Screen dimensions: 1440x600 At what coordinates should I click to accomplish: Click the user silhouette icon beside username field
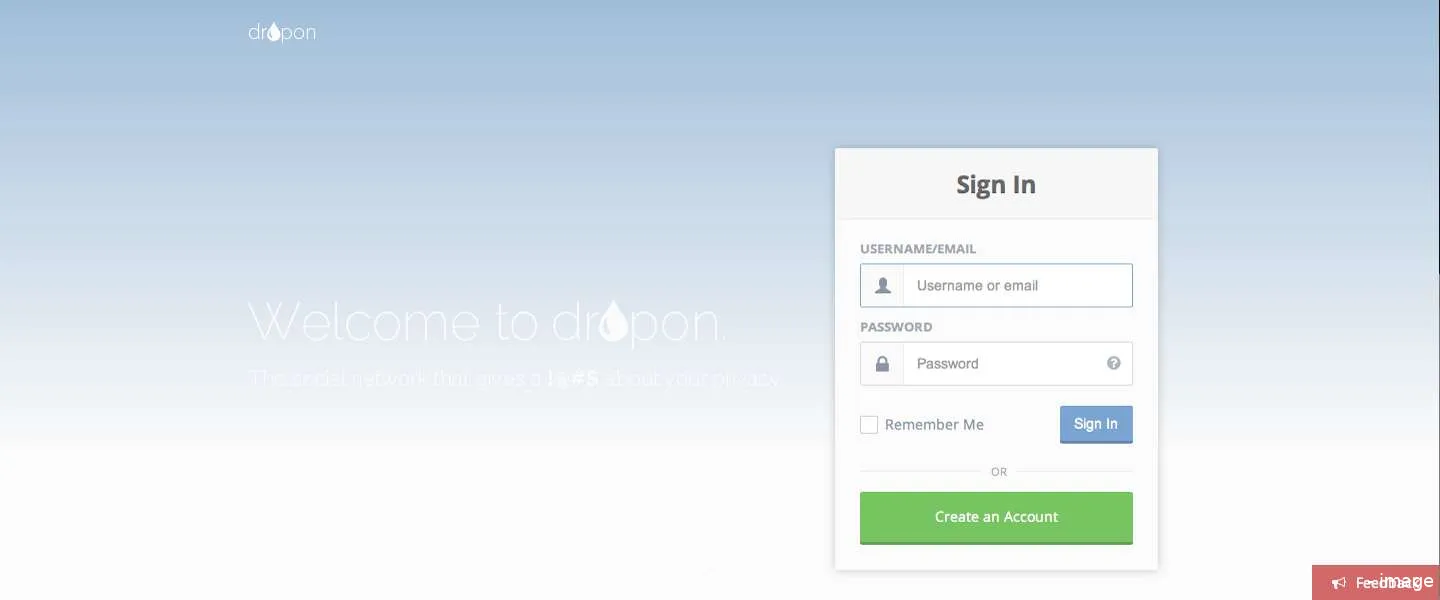click(882, 286)
